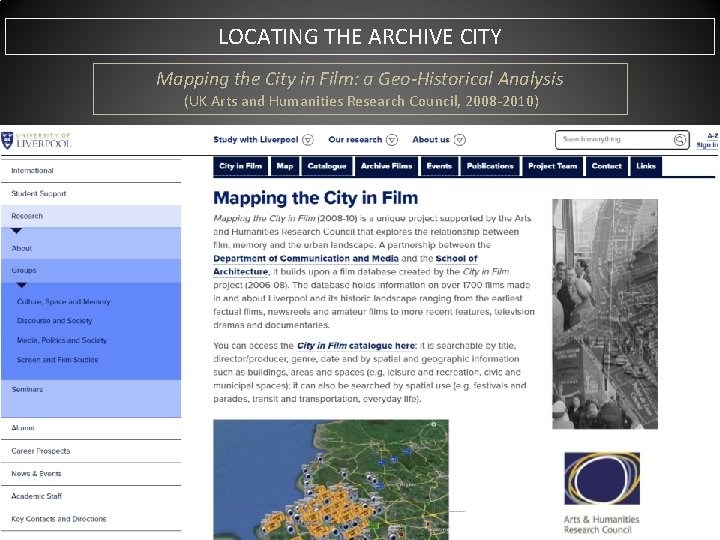Follow the Department of Communication and Media link

306,259
